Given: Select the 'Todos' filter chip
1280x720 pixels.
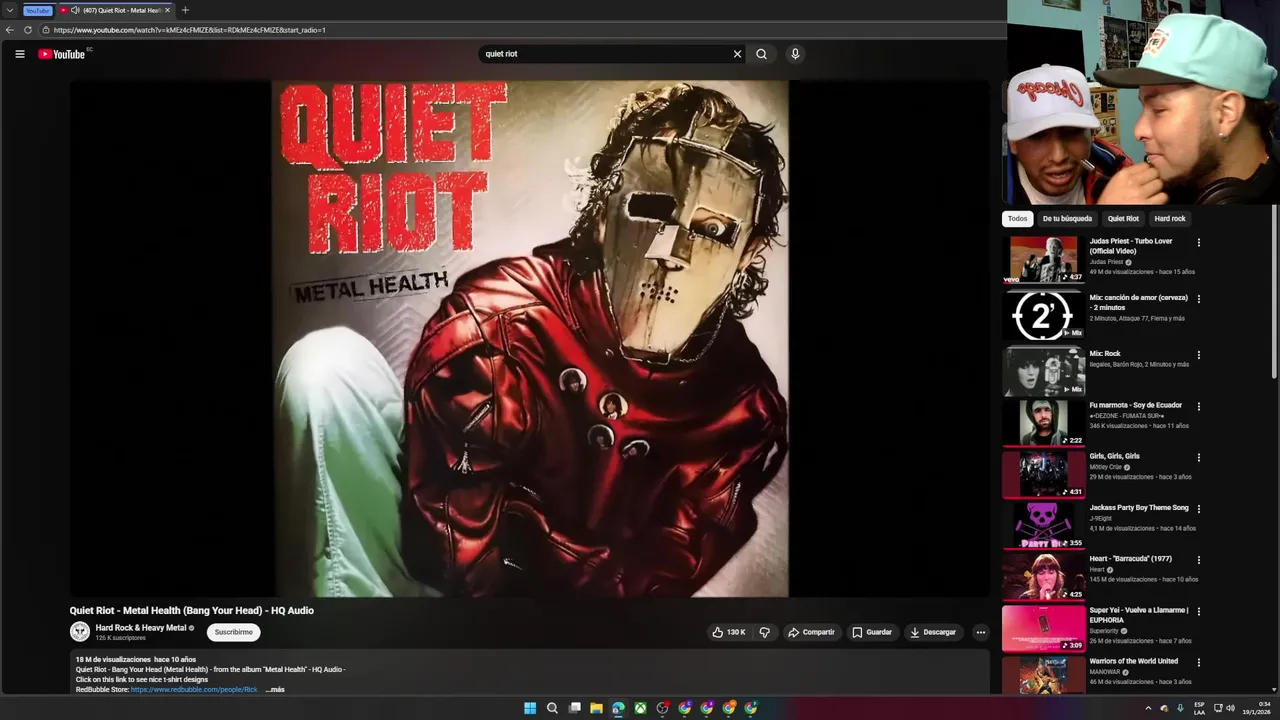Looking at the screenshot, I should pyautogui.click(x=1017, y=219).
